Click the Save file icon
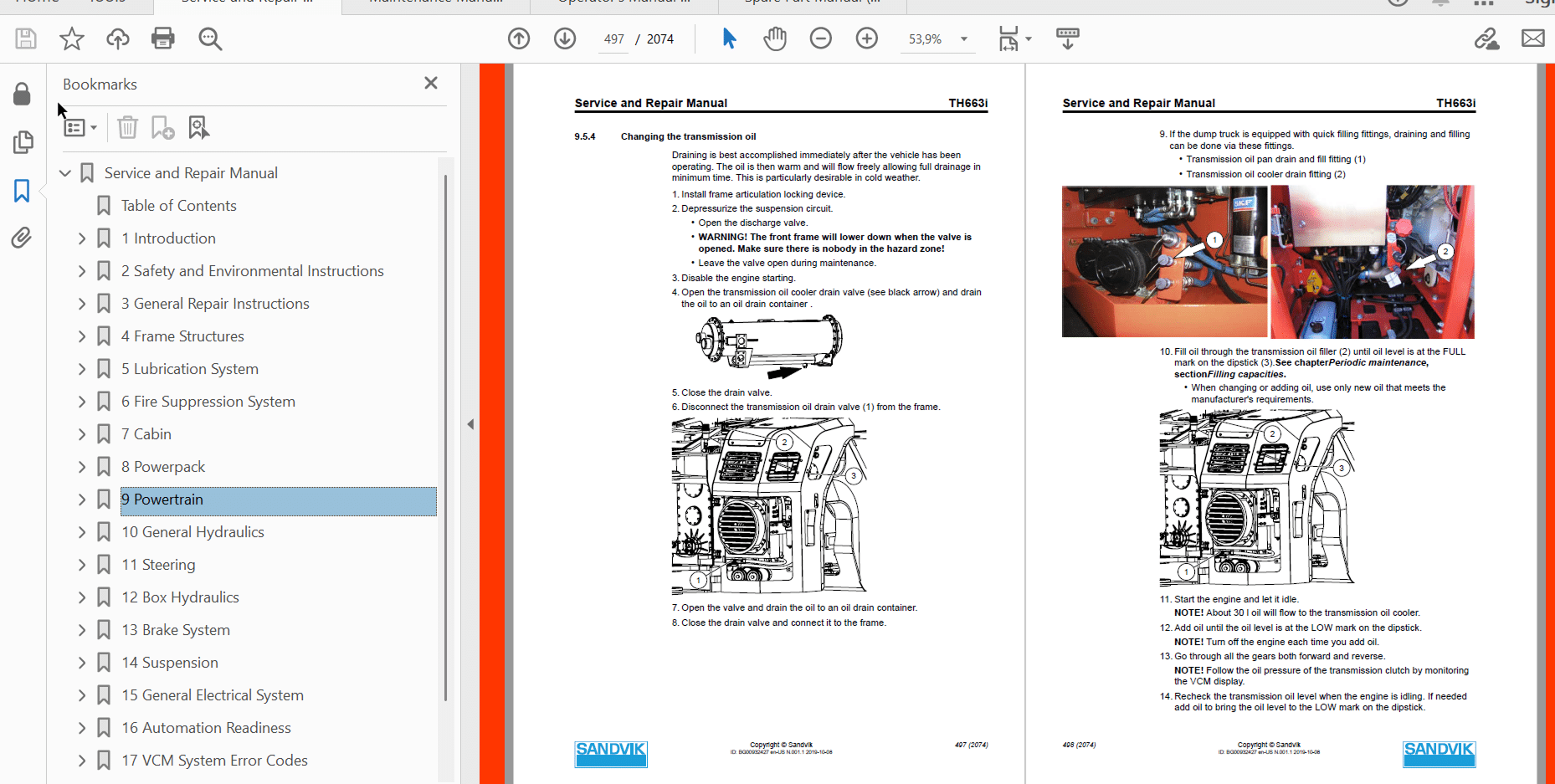Viewport: 1555px width, 784px height. 26,38
